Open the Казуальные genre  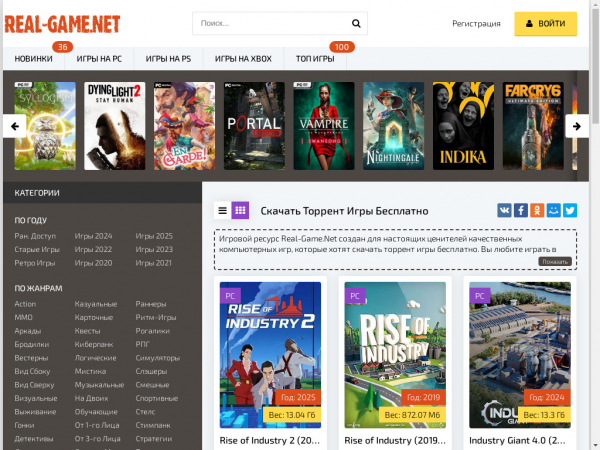(x=96, y=304)
